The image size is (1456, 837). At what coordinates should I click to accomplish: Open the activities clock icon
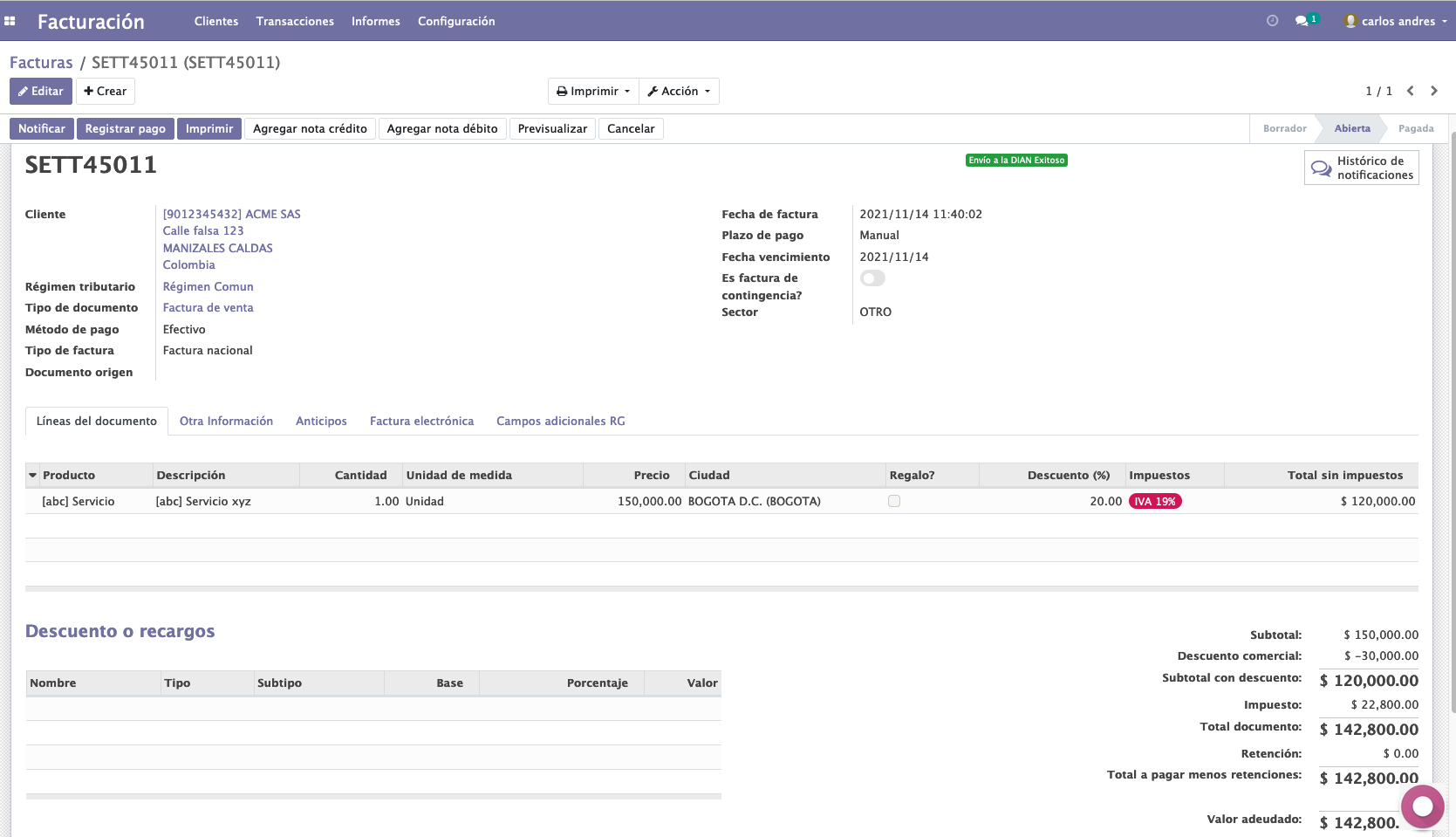[x=1272, y=21]
